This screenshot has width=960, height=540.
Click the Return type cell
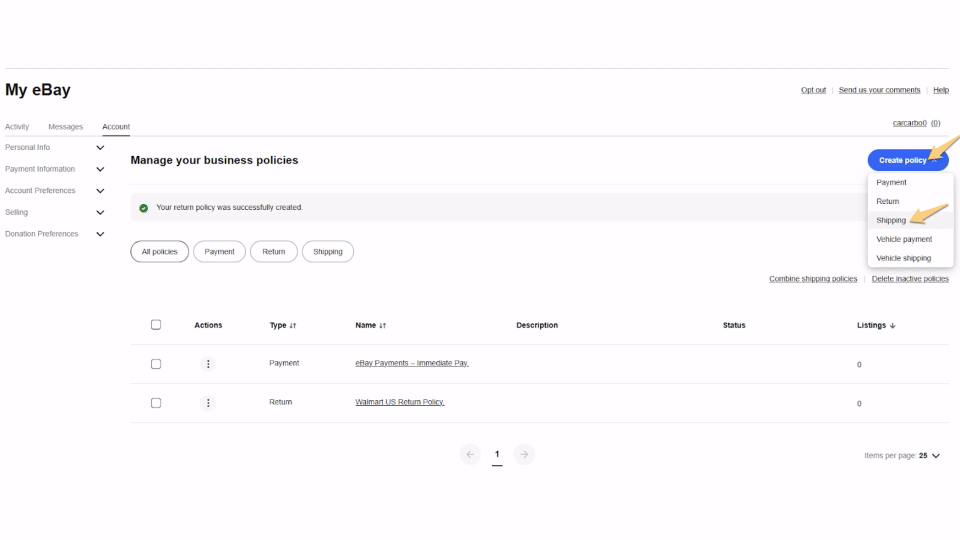pos(280,402)
